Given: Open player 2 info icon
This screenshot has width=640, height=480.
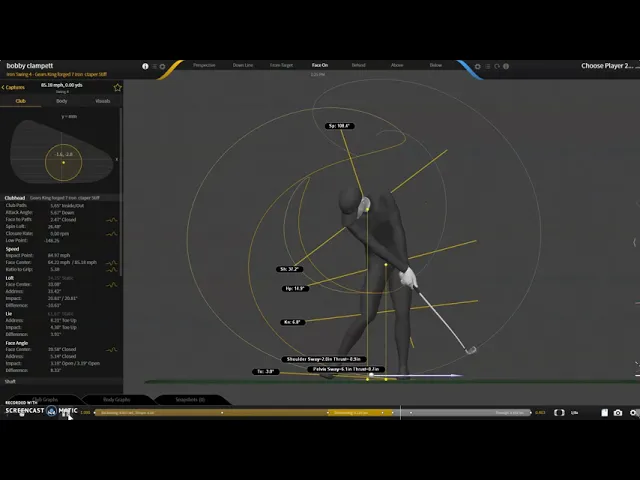Looking at the screenshot, I should (506, 66).
